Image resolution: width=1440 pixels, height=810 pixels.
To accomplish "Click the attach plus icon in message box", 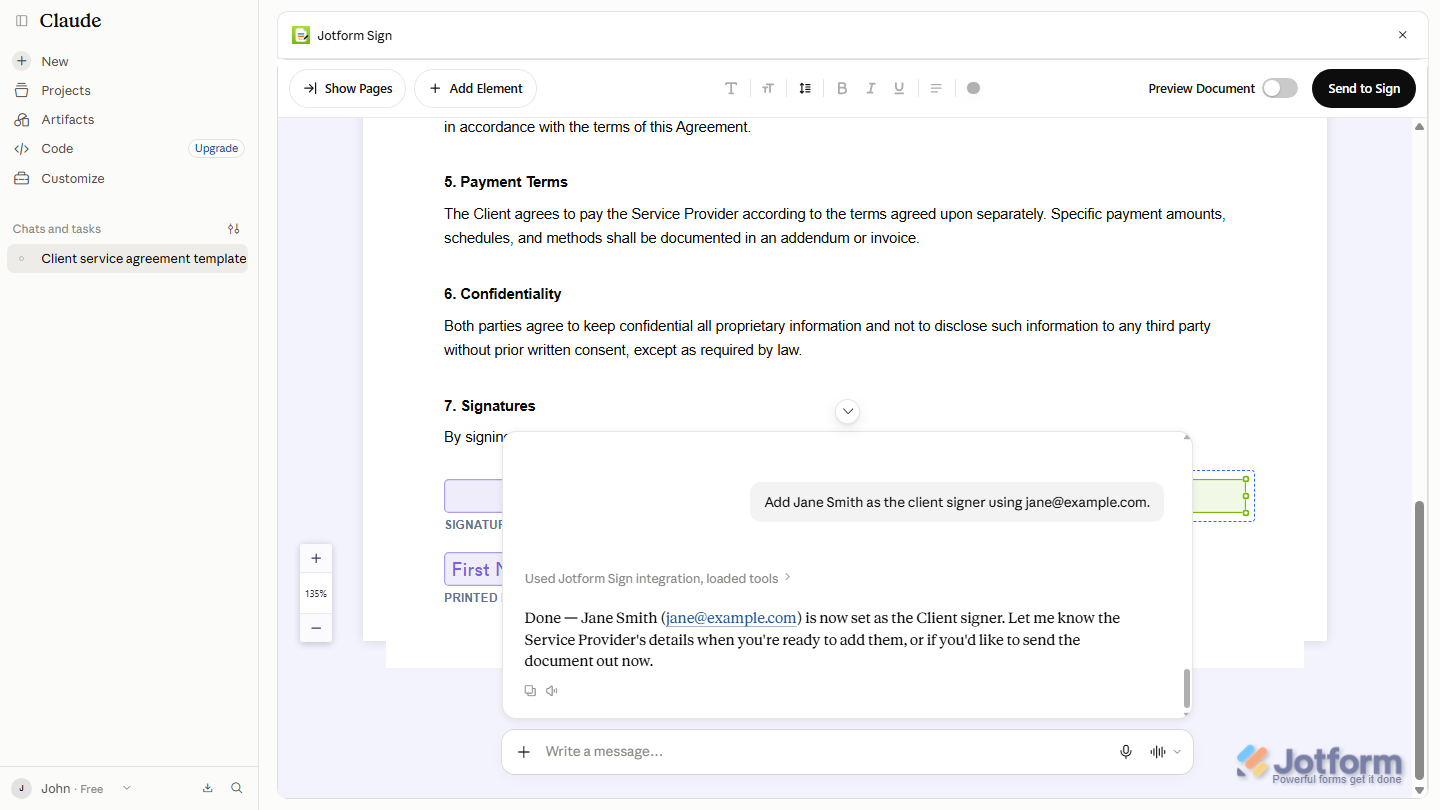I will point(524,752).
